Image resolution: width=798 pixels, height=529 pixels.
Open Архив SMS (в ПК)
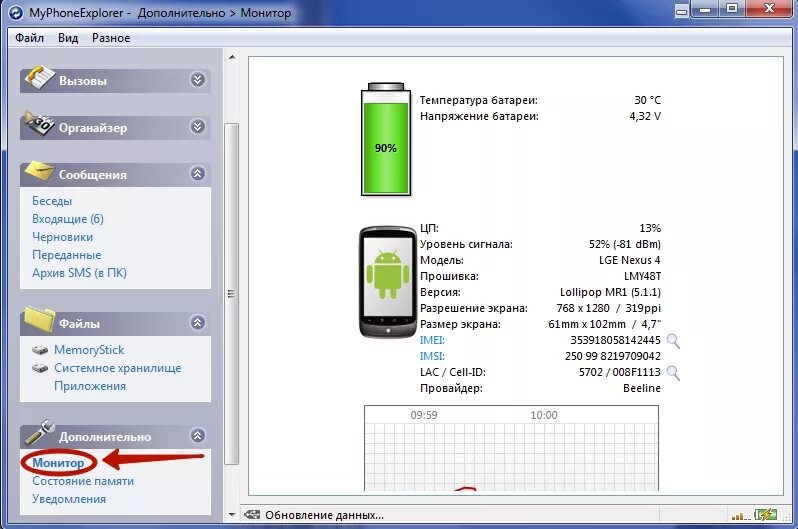pyautogui.click(x=79, y=273)
